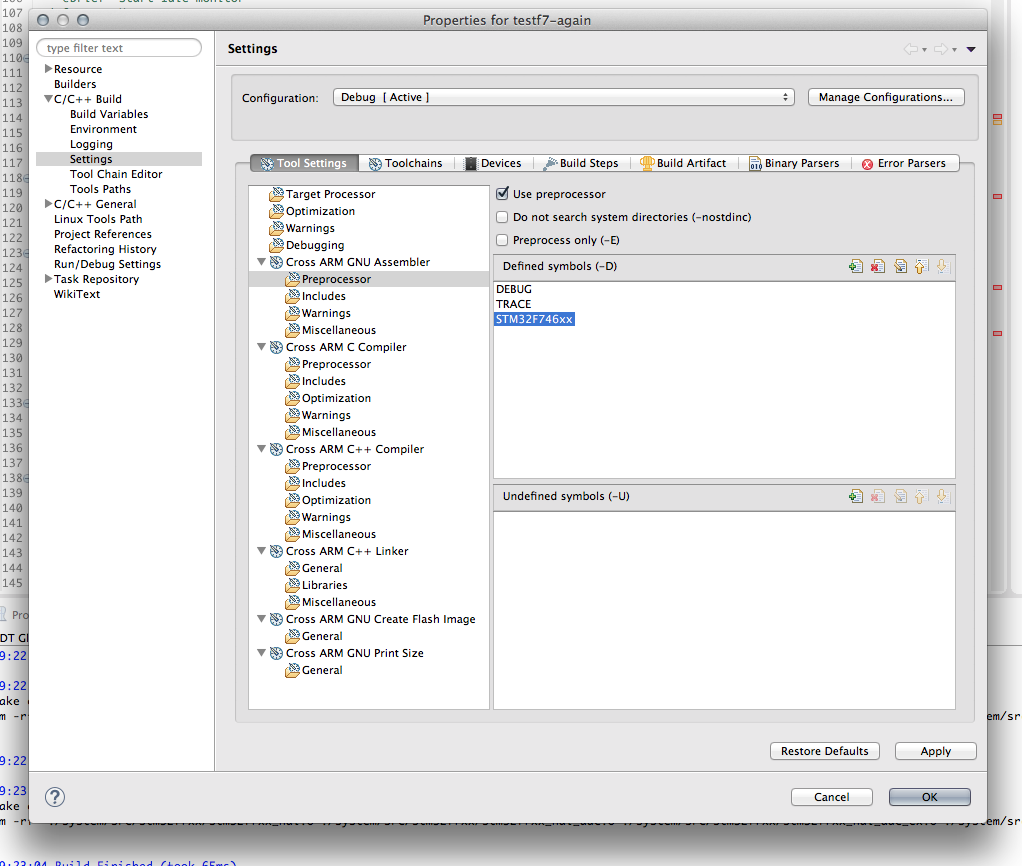Screen dimensions: 1022x866
Task: Enable Preprocess only (-E) checkbox
Action: 502,240
